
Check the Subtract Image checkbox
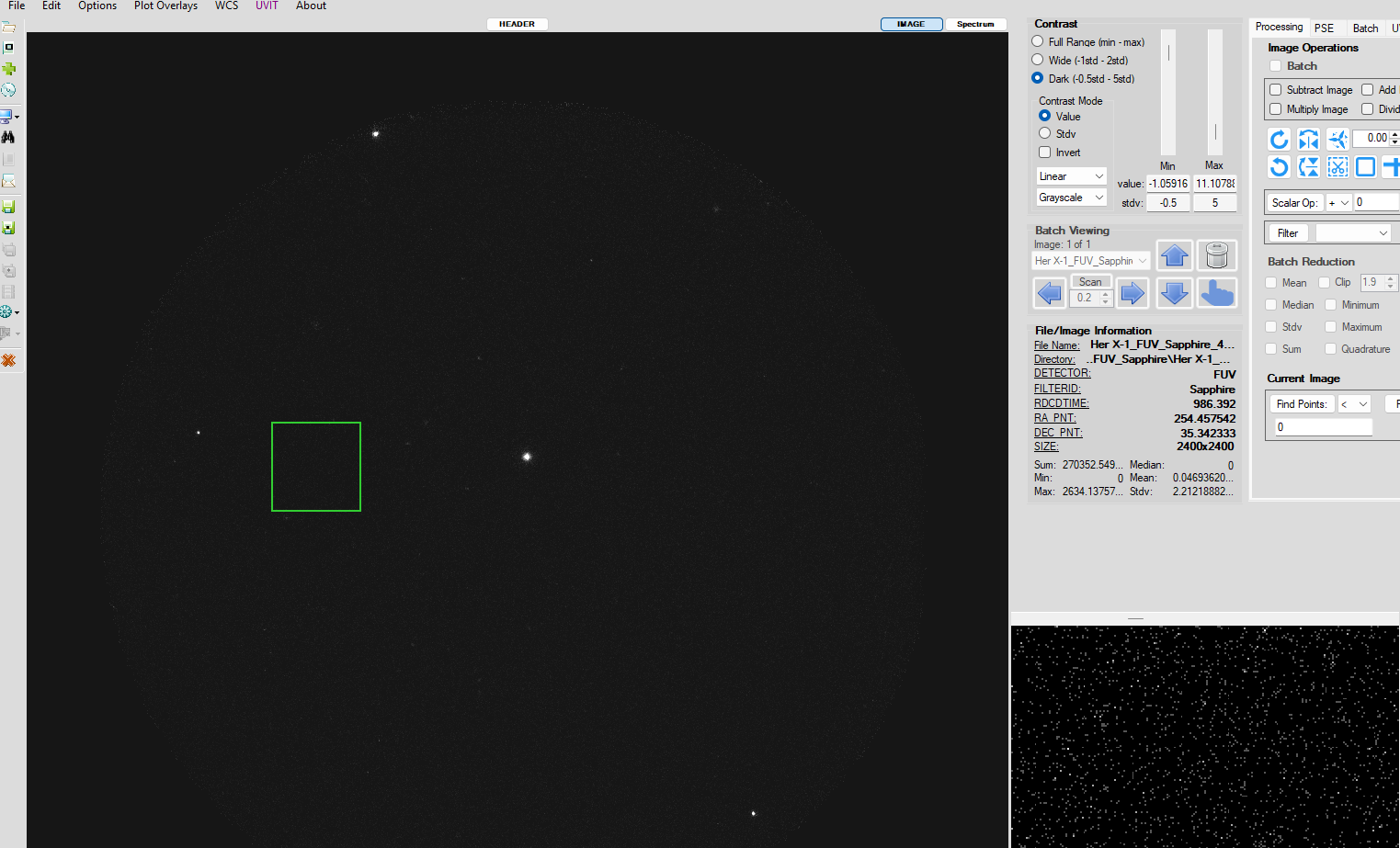click(x=1276, y=90)
